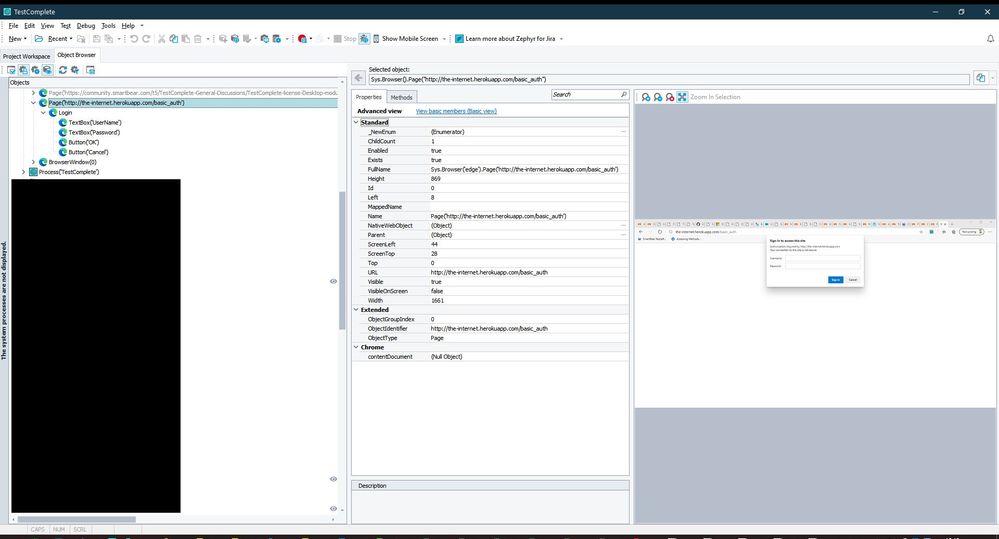Image resolution: width=999 pixels, height=539 pixels.
Task: Click the Undo icon in the toolbar
Action: (133, 39)
